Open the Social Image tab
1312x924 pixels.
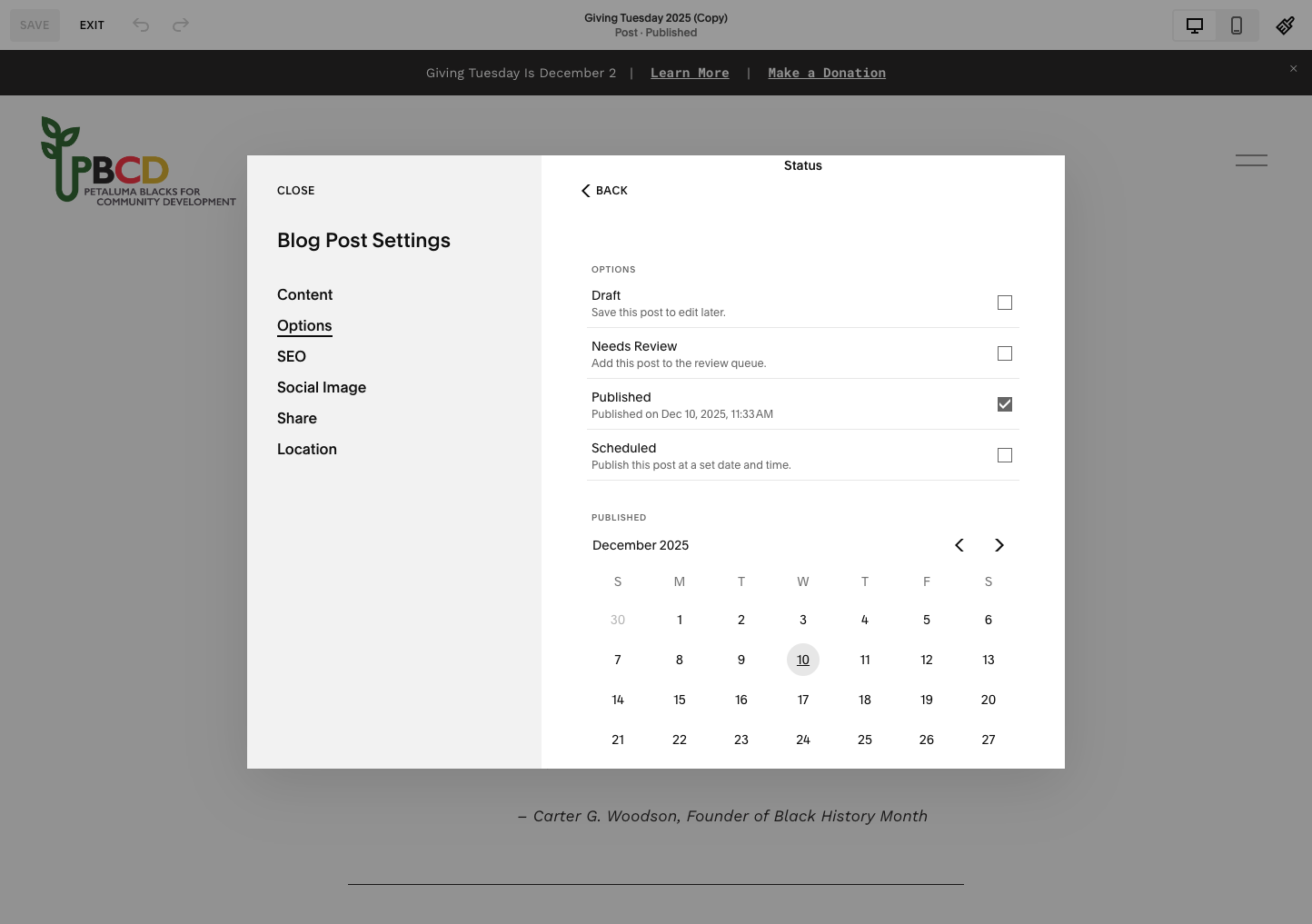[322, 388]
